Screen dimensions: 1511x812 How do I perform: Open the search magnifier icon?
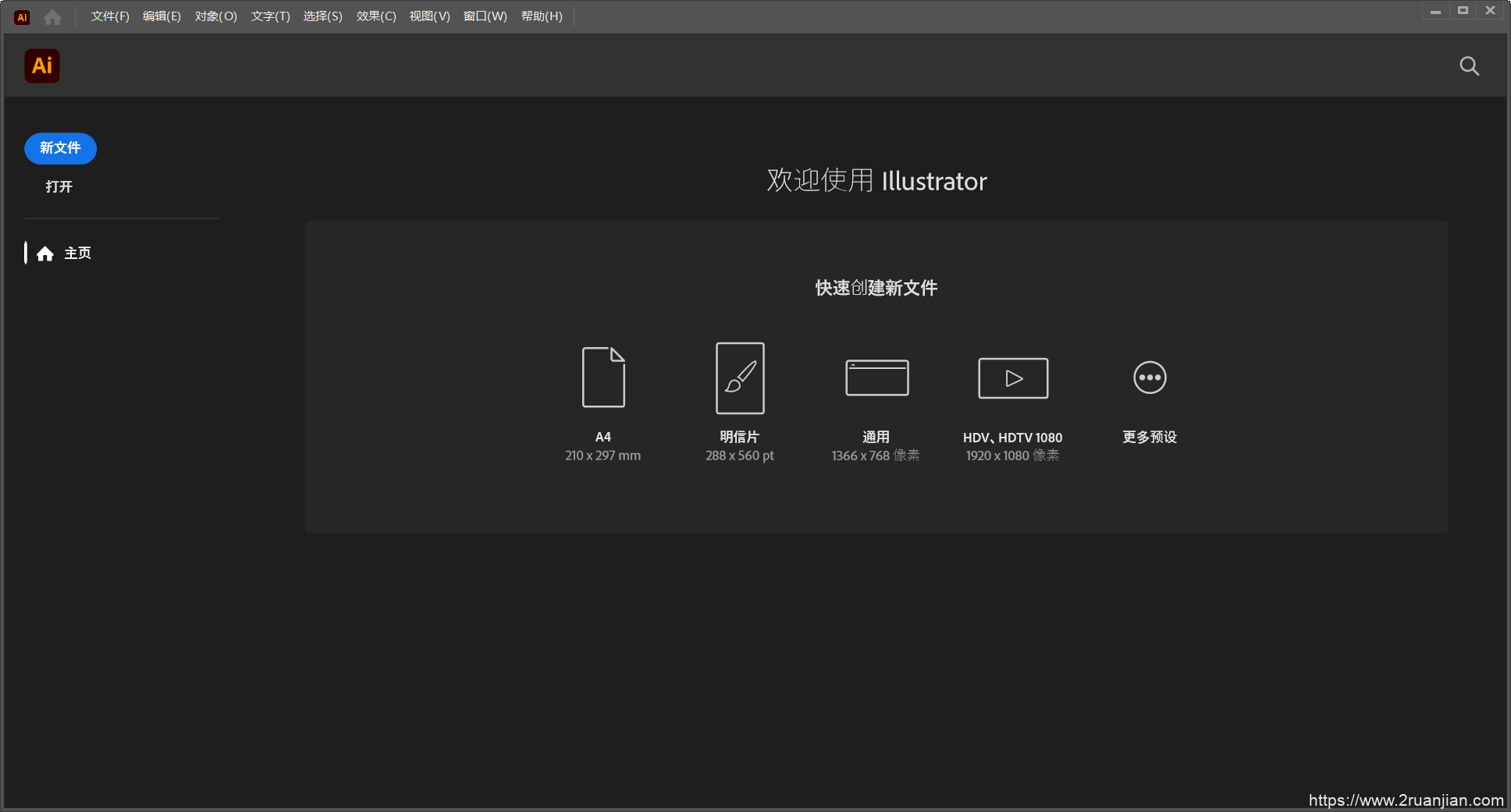click(x=1469, y=66)
